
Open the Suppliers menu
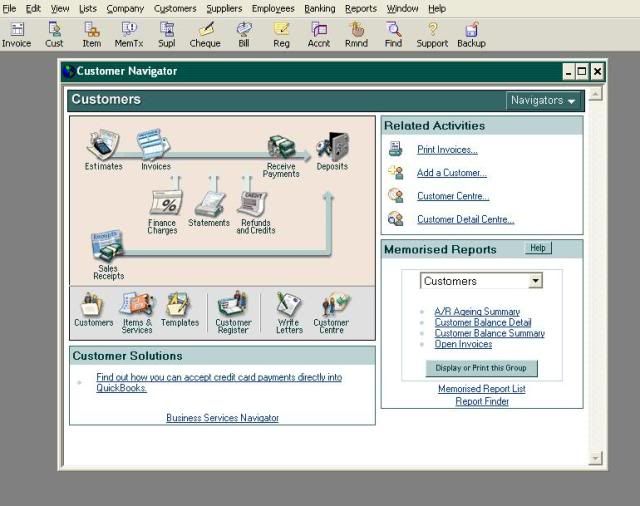pos(224,9)
